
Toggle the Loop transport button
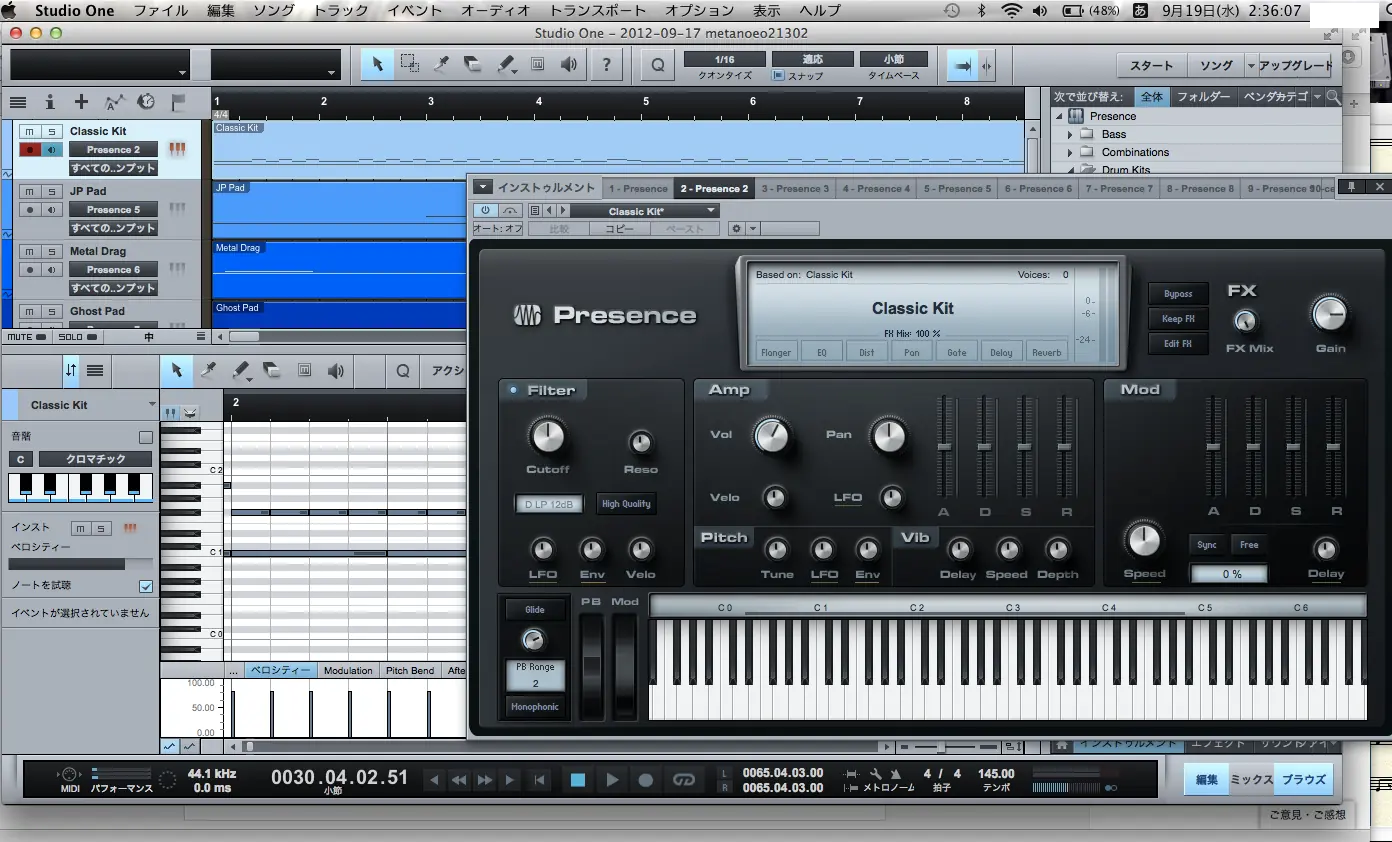684,780
